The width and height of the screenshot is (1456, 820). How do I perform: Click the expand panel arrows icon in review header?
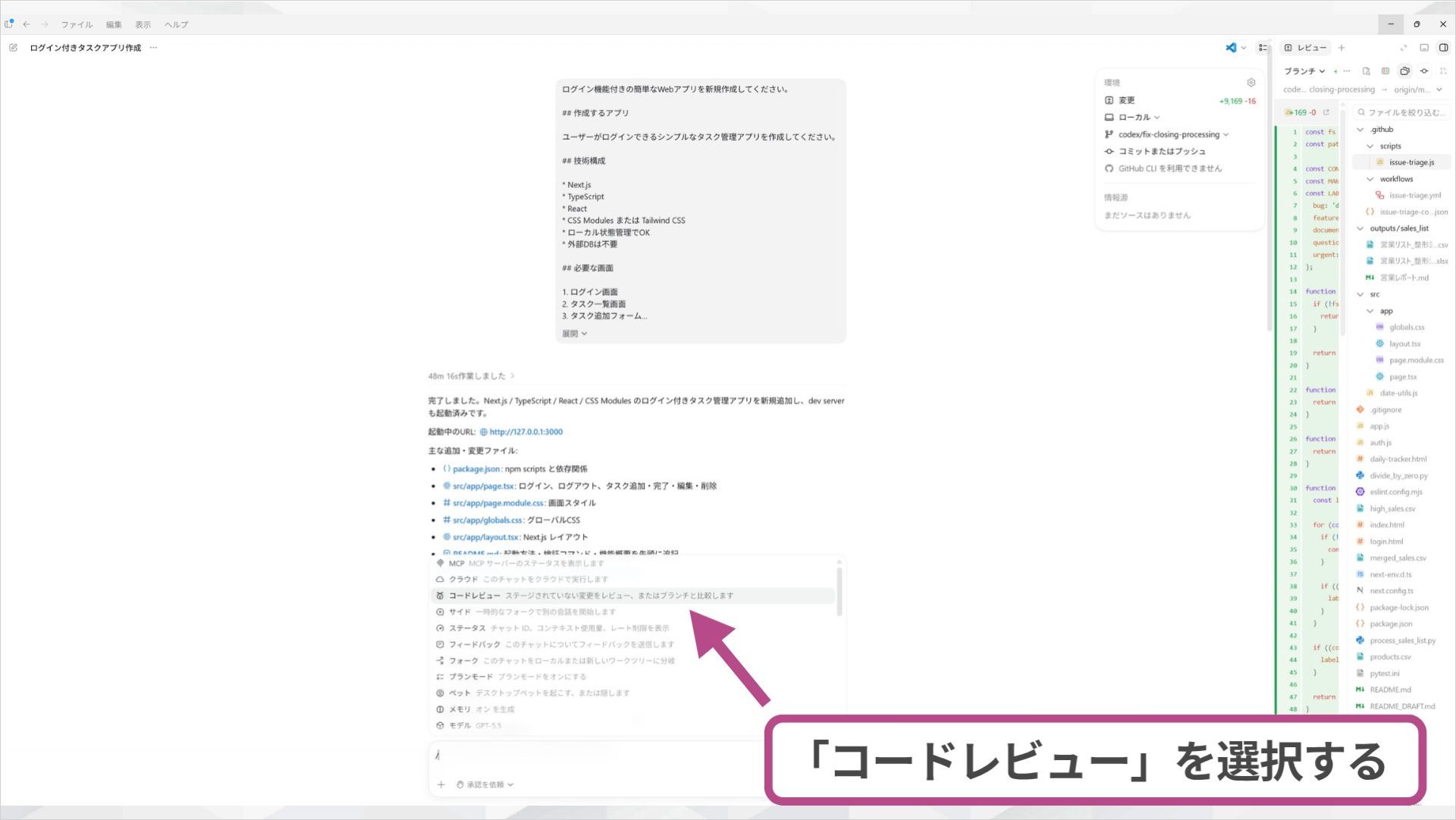1404,48
